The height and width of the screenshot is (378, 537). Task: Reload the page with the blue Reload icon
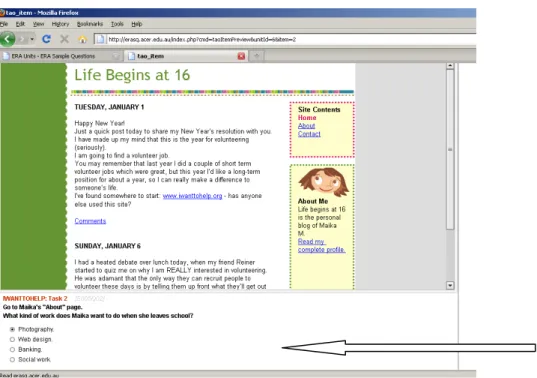coord(46,39)
